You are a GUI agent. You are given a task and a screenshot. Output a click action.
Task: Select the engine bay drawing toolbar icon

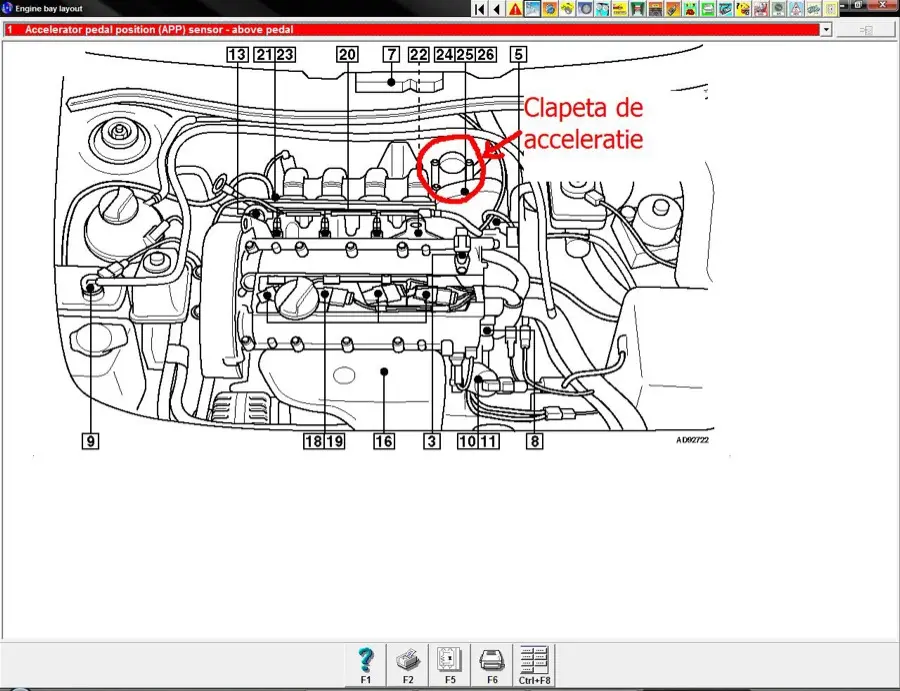(534, 8)
